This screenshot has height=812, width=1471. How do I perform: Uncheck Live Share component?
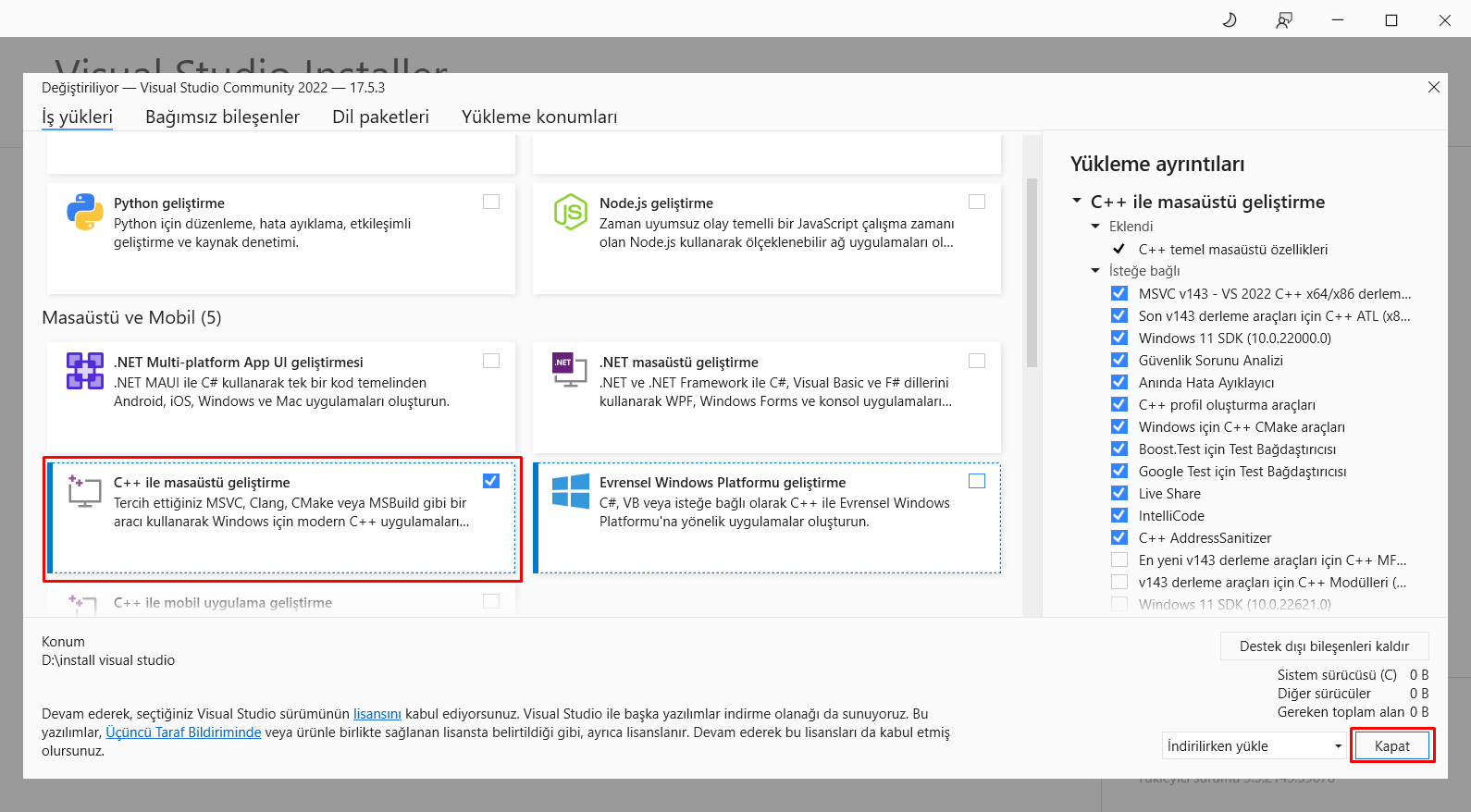1119,493
